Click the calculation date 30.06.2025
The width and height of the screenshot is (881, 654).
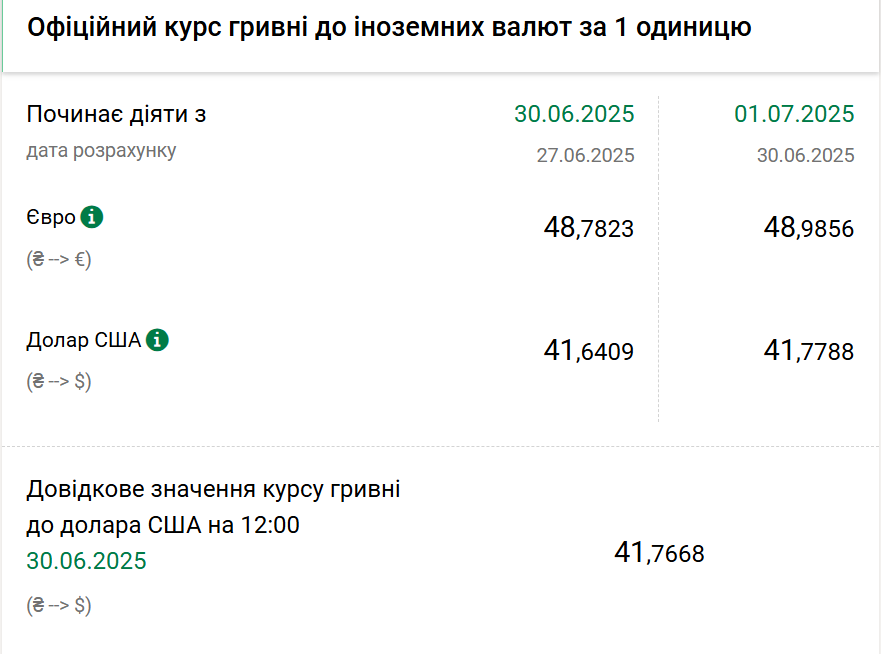click(806, 155)
